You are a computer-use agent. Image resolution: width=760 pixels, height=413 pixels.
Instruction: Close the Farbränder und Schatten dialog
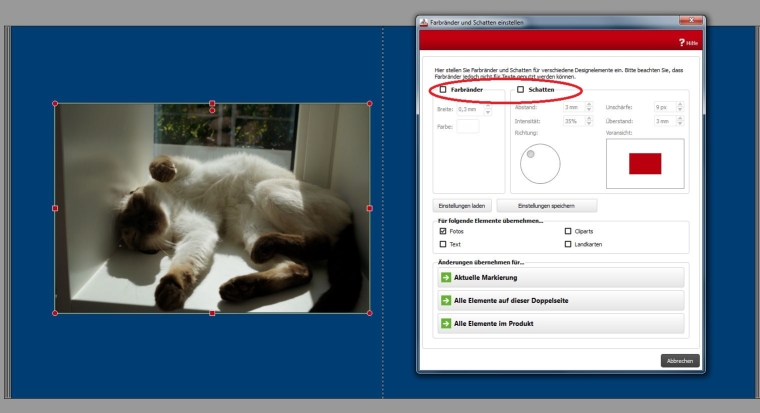coord(692,20)
